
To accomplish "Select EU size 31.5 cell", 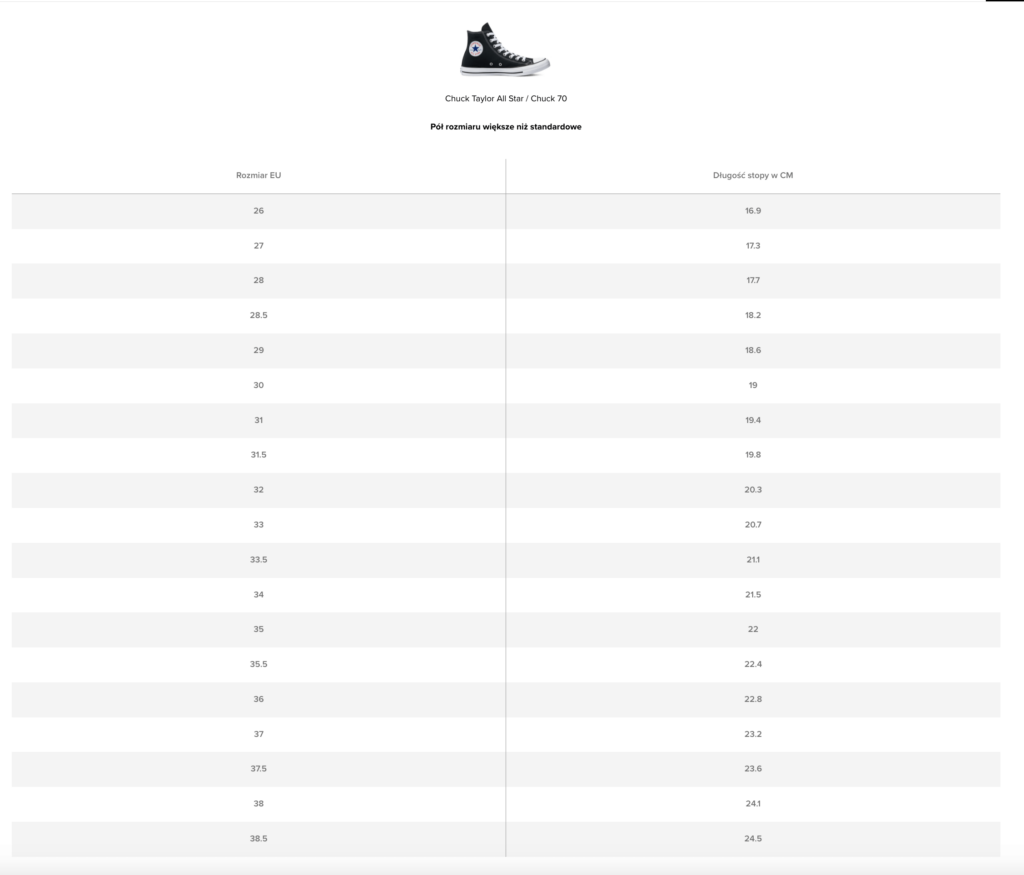I will (258, 455).
